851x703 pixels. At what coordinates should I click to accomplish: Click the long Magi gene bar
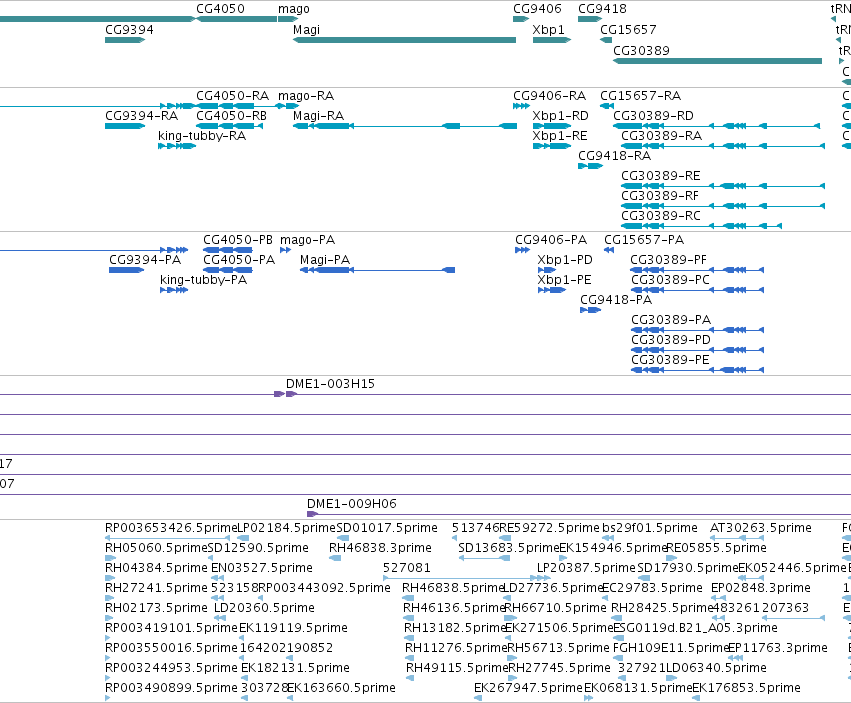point(404,40)
